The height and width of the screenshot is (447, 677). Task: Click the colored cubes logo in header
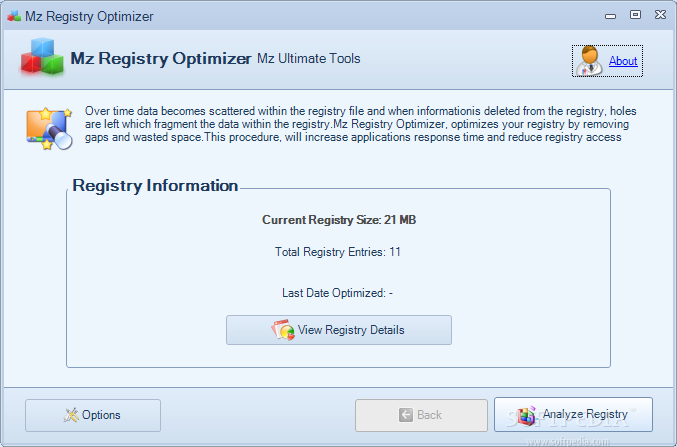[42, 57]
